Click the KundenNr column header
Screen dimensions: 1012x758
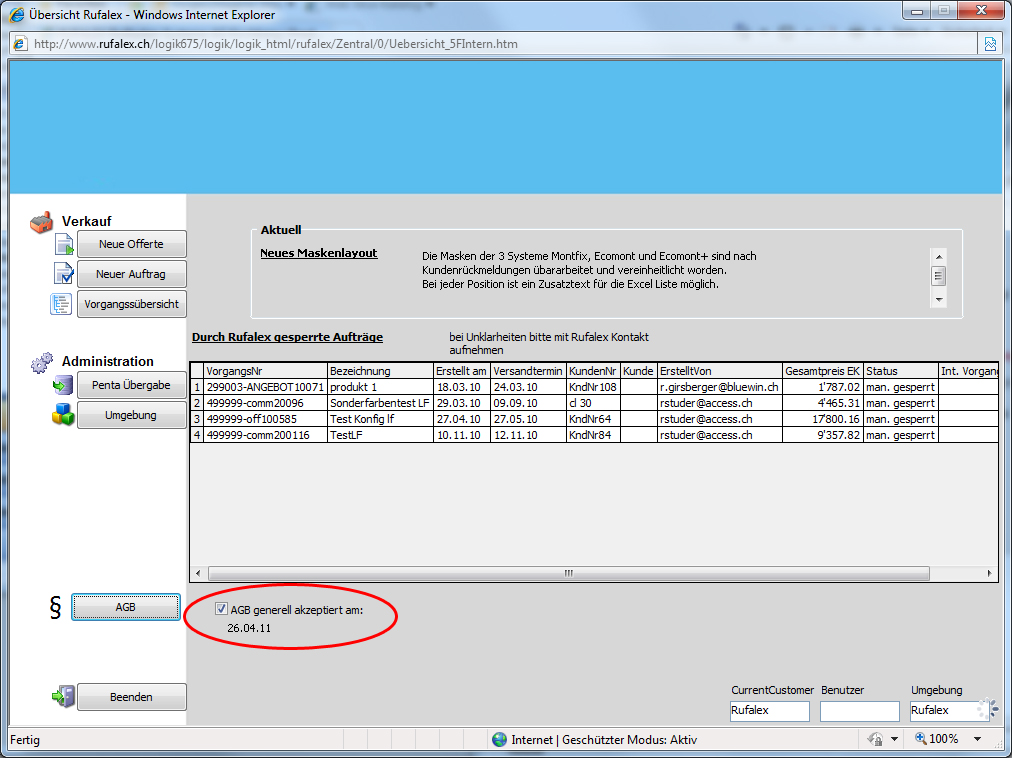(x=592, y=371)
